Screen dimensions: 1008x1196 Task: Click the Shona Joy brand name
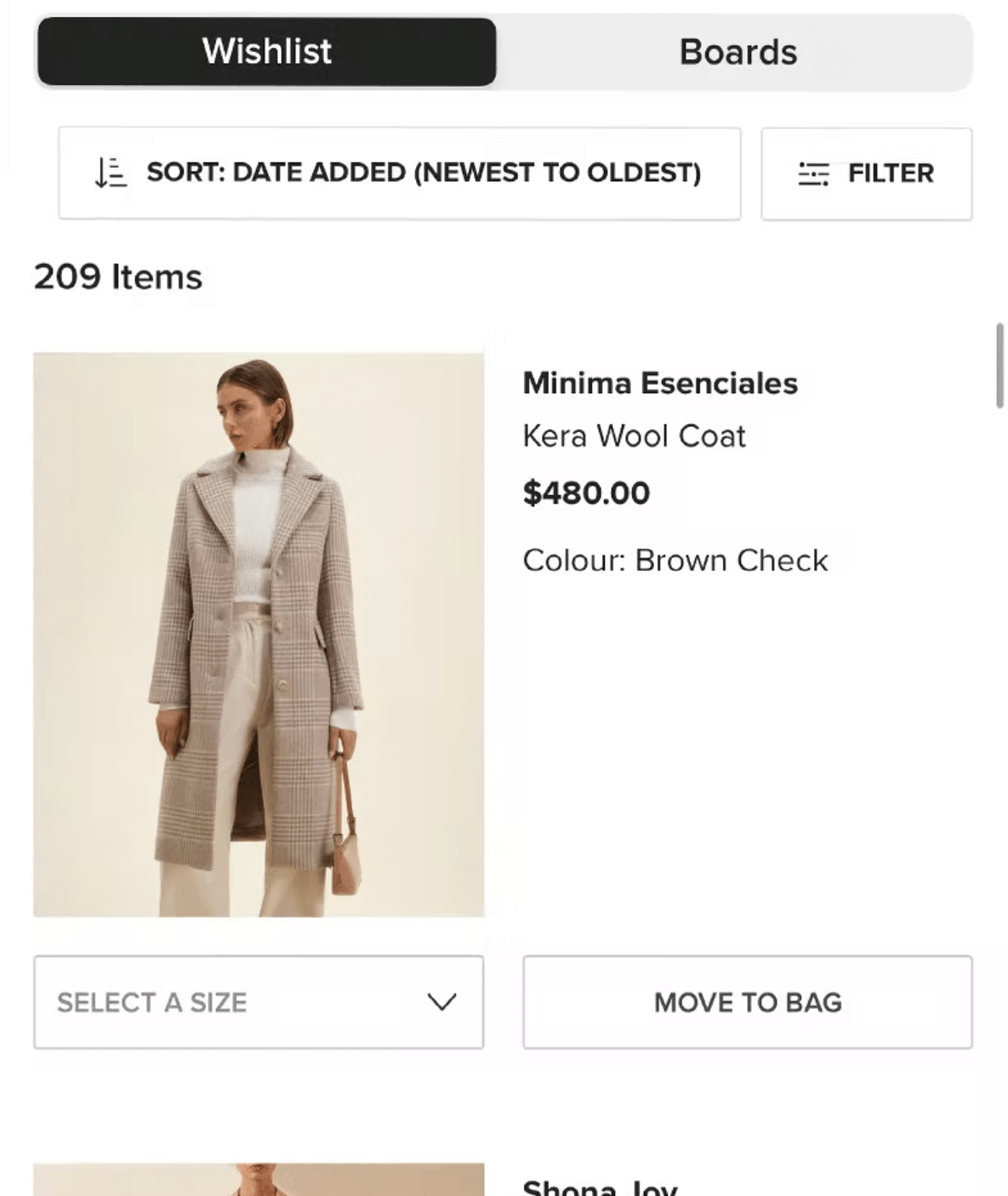(x=600, y=1187)
